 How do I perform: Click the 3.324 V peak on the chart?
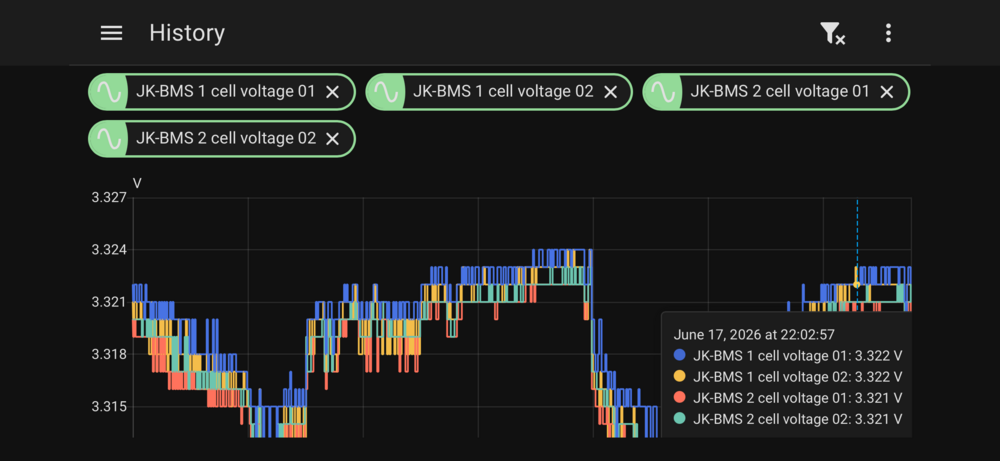click(x=561, y=250)
